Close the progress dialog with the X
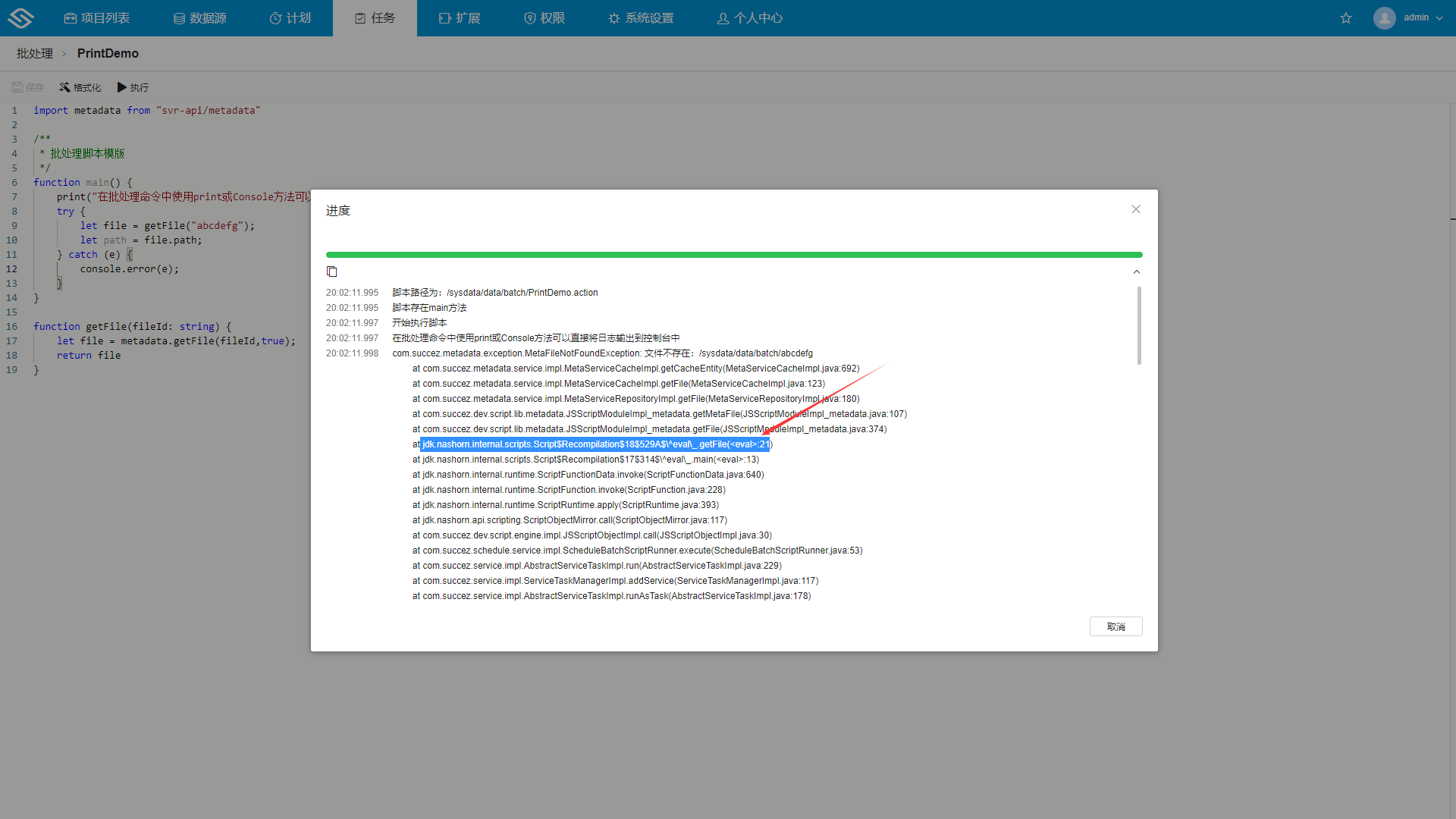 pos(1135,209)
